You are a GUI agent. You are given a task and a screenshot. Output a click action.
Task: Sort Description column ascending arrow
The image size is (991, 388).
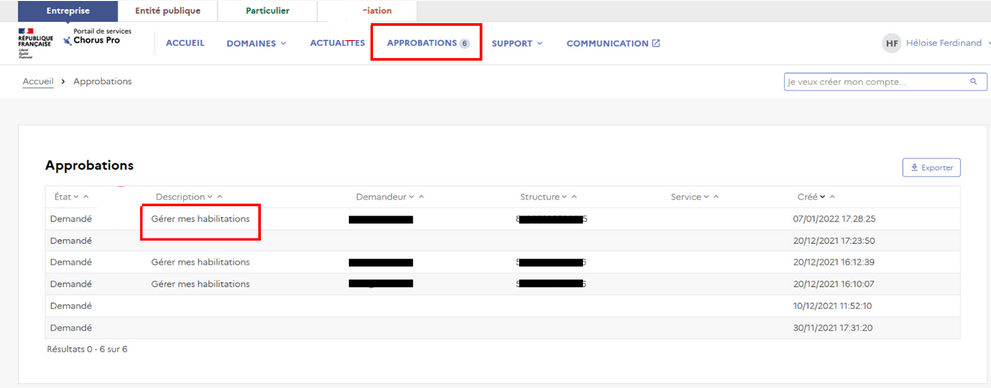pos(220,197)
